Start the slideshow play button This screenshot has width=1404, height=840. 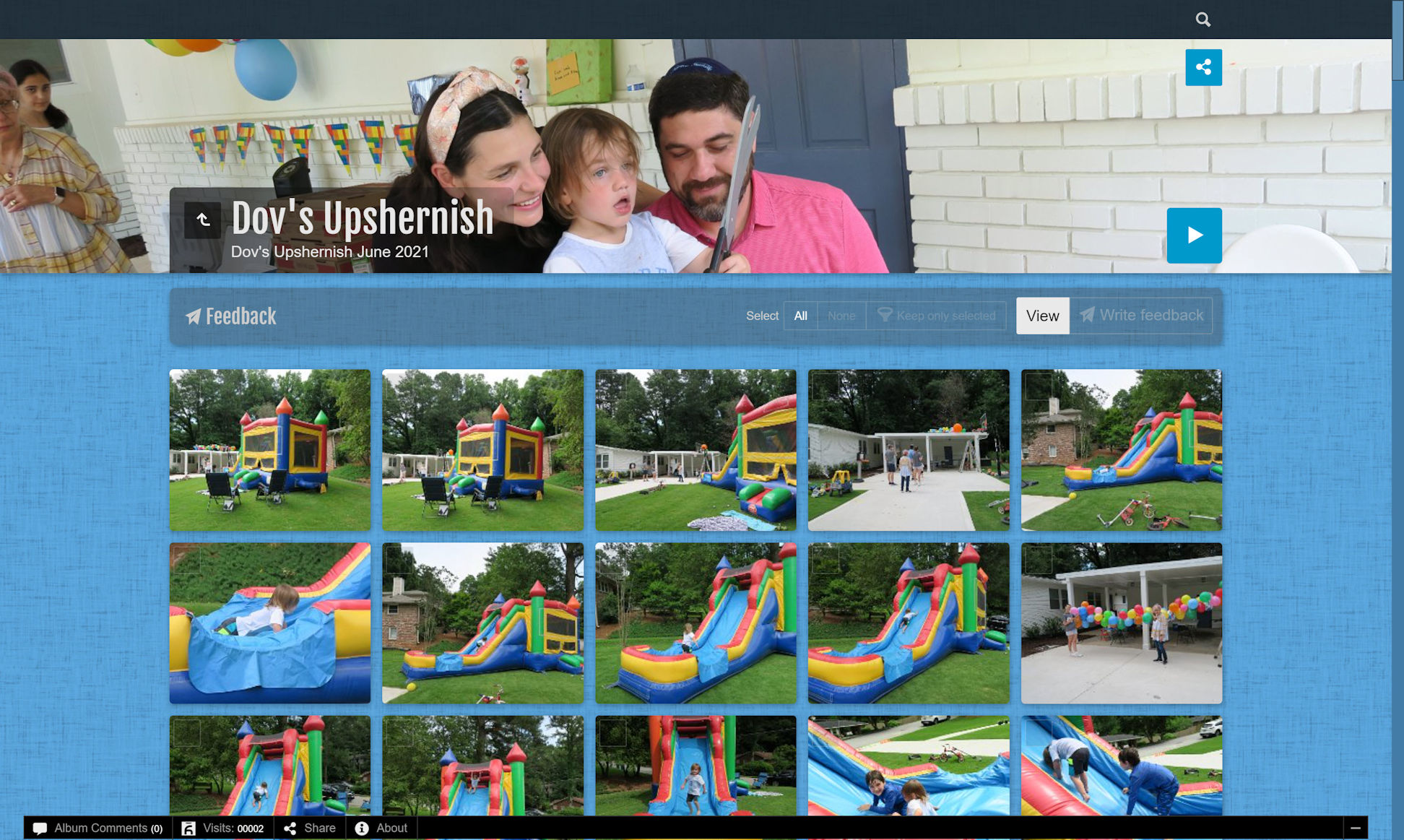pos(1194,235)
